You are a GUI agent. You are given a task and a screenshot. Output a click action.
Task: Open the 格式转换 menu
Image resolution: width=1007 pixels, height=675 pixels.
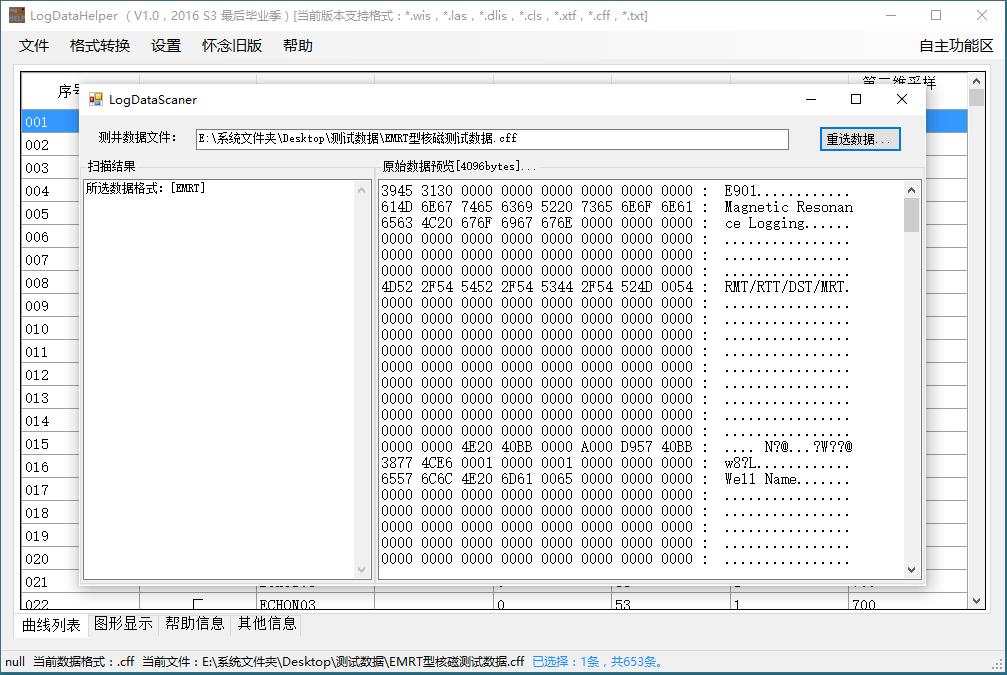tap(100, 46)
